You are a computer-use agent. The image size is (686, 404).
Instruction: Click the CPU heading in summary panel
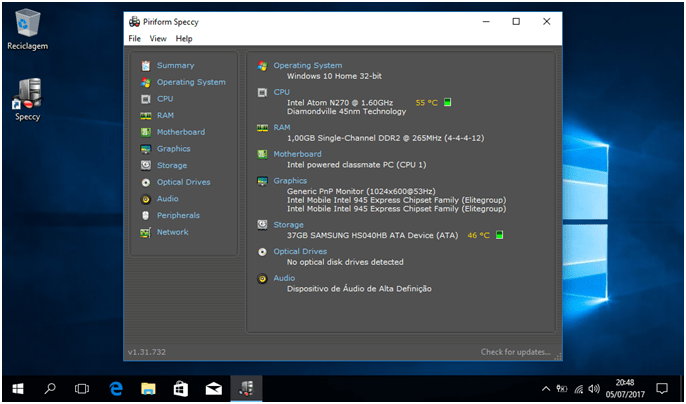pyautogui.click(x=281, y=92)
